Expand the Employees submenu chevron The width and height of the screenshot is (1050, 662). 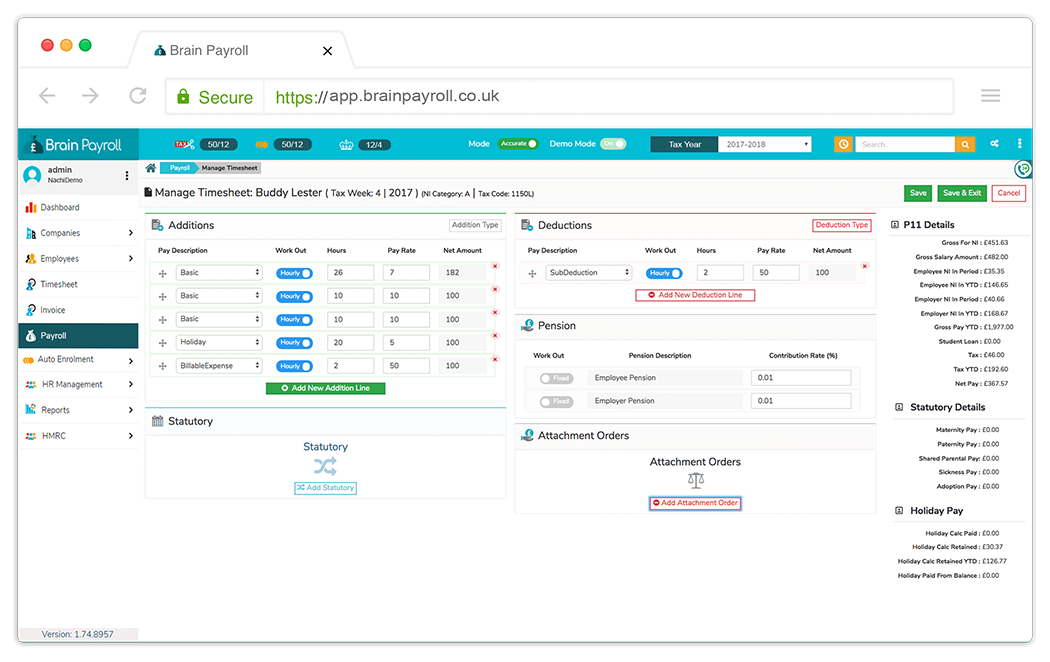tap(131, 258)
